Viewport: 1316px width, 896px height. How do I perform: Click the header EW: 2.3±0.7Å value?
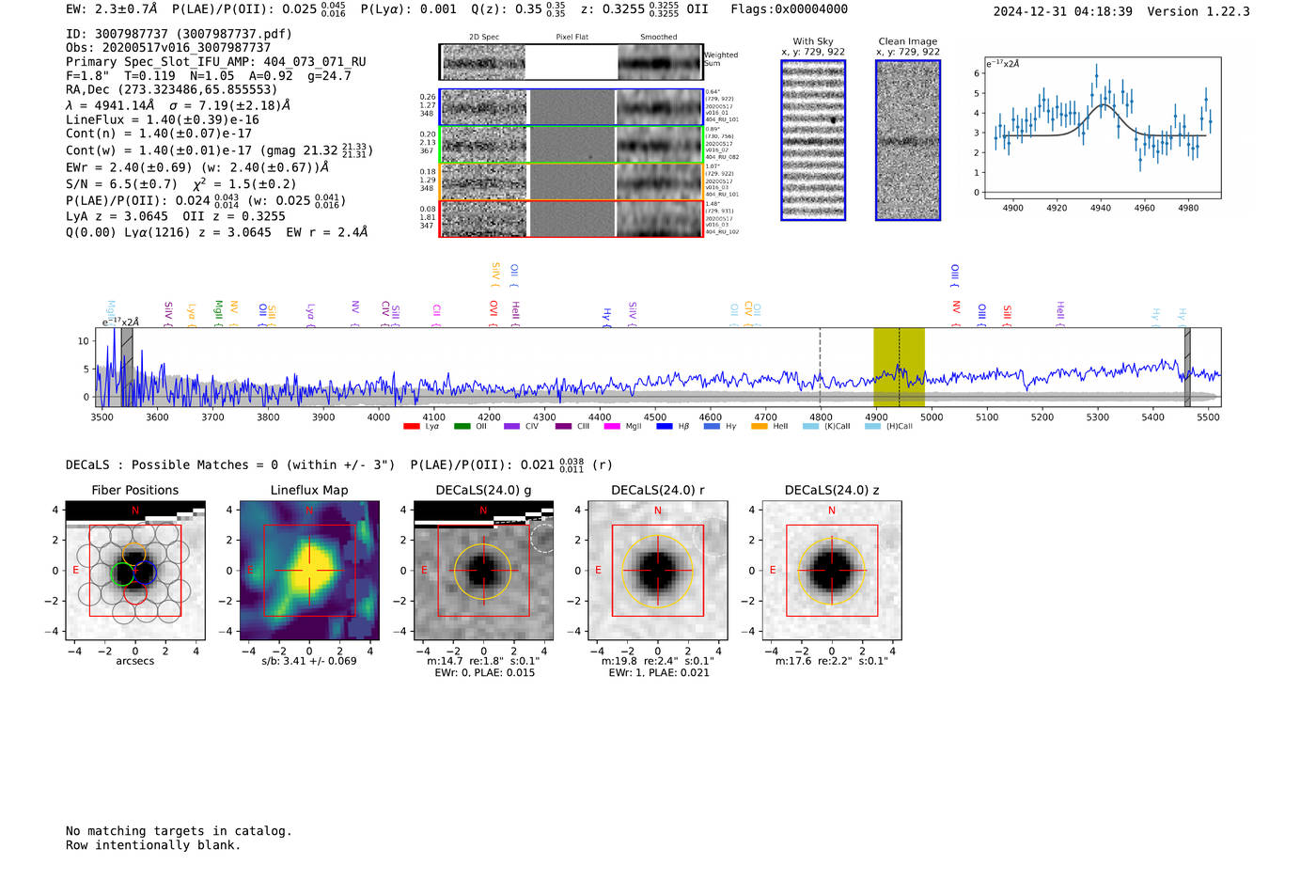[112, 9]
